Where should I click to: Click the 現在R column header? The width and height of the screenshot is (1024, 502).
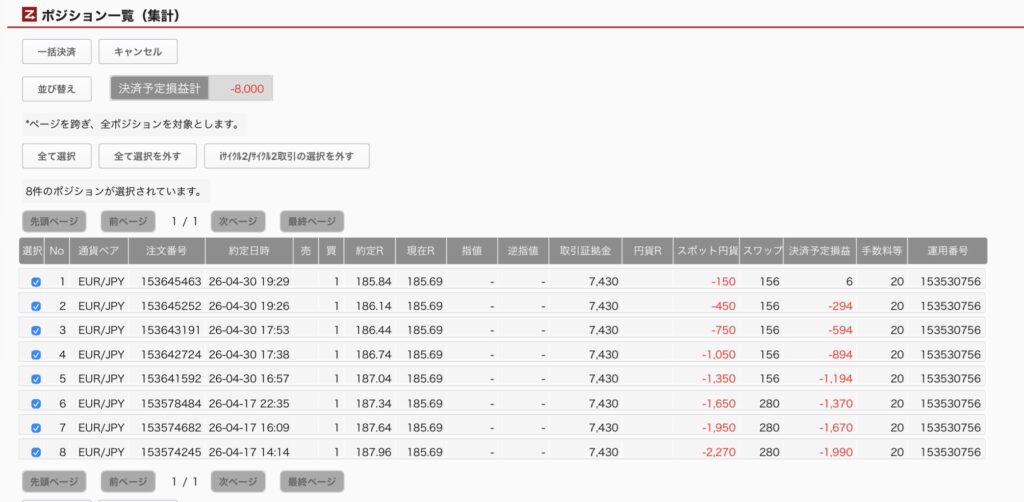coord(421,251)
